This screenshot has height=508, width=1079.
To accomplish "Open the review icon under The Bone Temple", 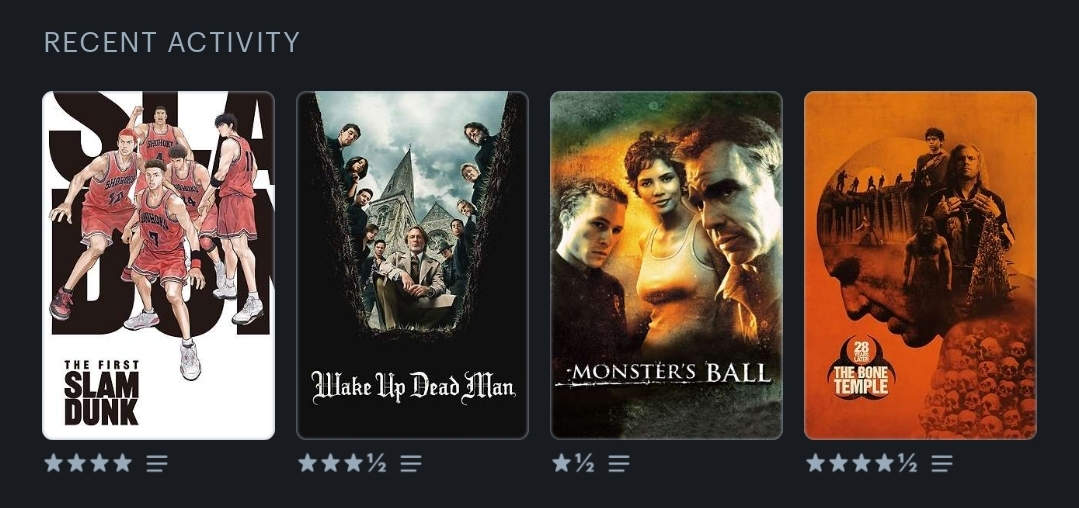I will 942,463.
